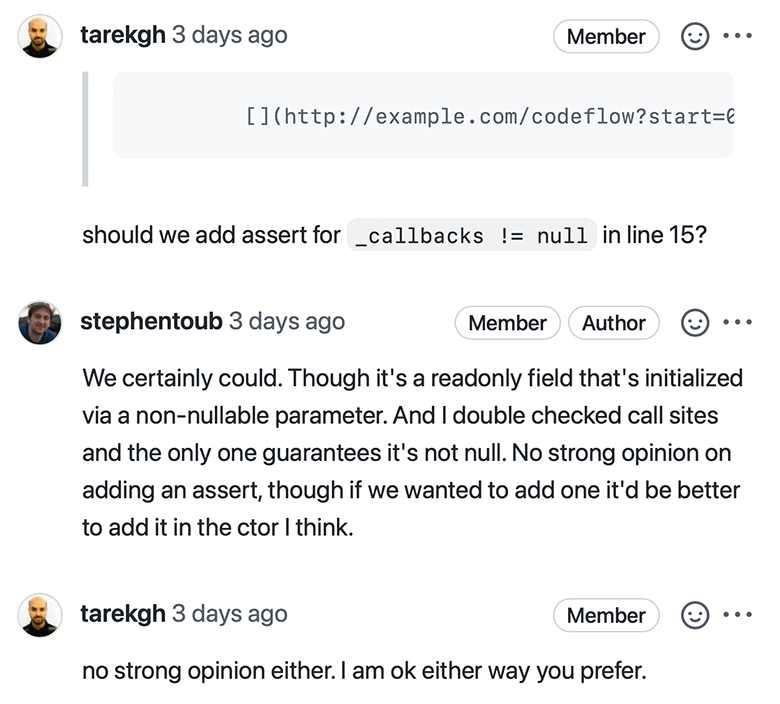
Task: Click the timestamp on last tarekgh comment
Action: point(229,613)
